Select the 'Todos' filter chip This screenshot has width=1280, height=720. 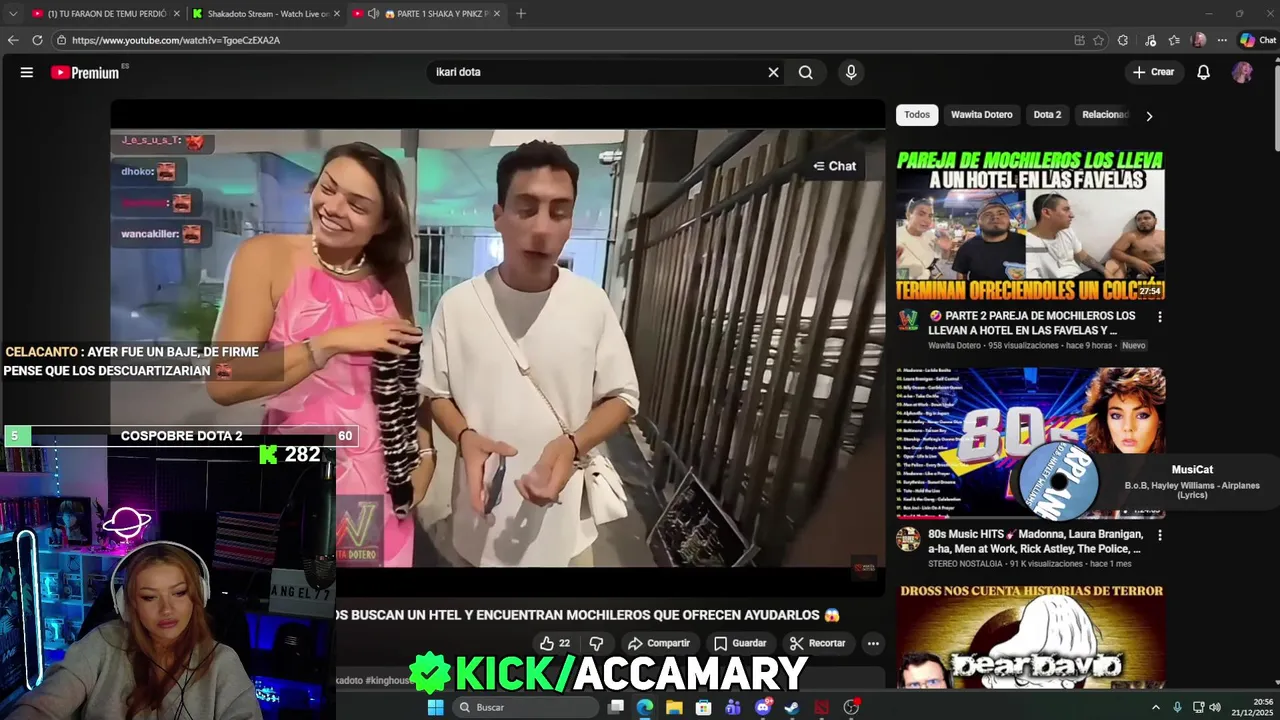[x=917, y=115]
